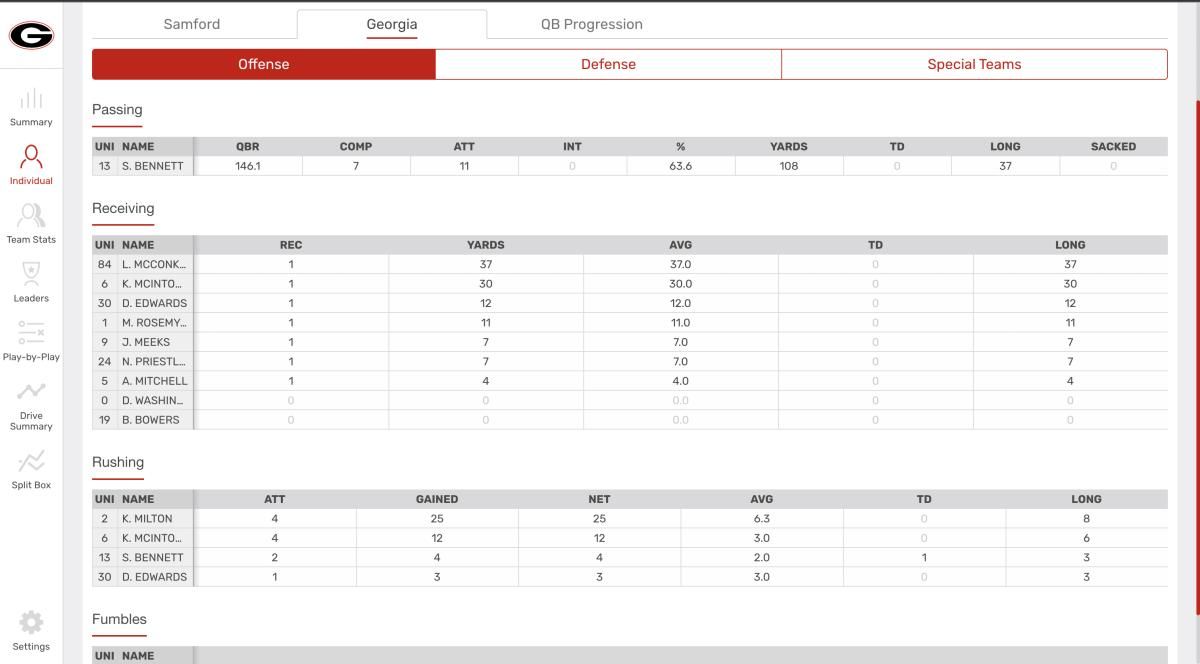
Task: Switch to Special Teams section
Action: click(x=974, y=64)
